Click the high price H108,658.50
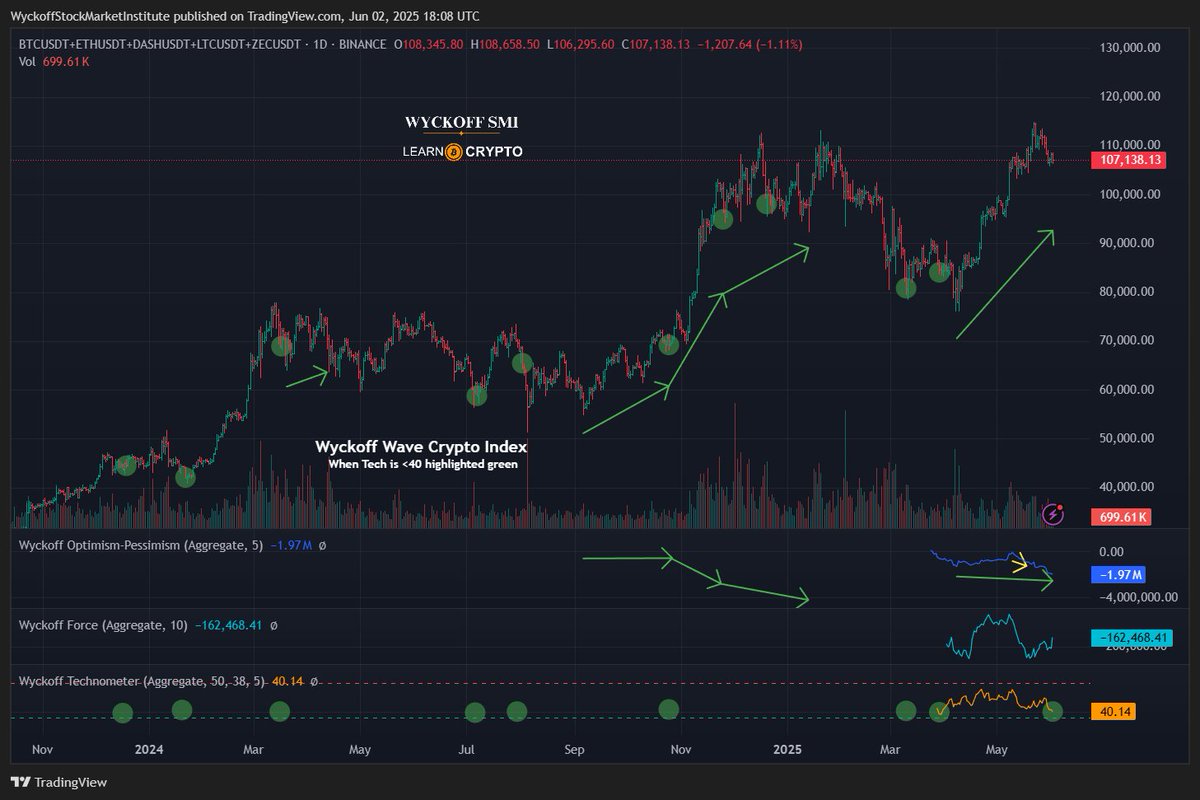This screenshot has height=800, width=1200. [506, 45]
